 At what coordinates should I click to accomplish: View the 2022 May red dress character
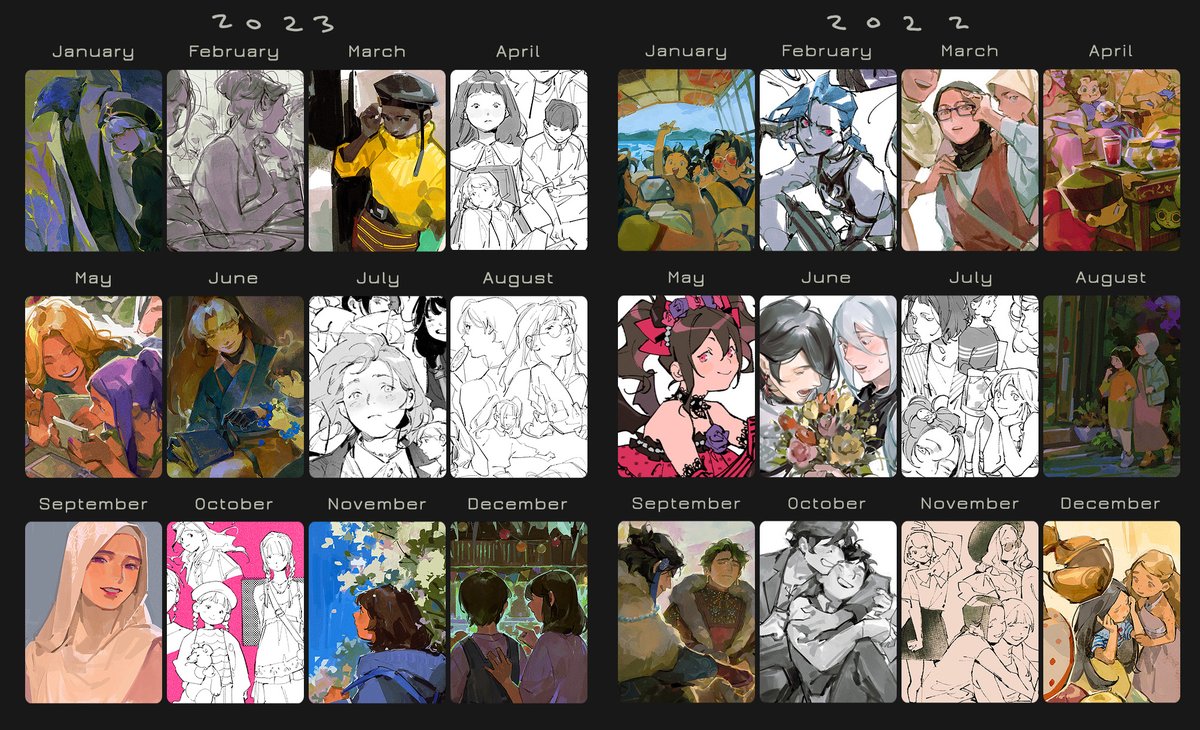pos(686,387)
